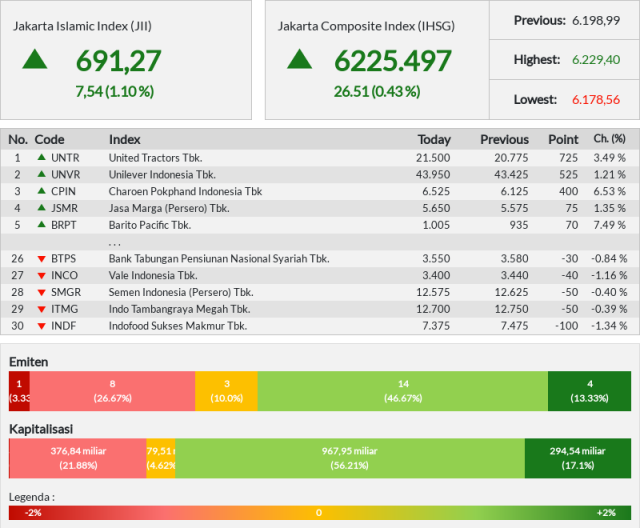Click the JII value 691,27
Image resolution: width=640 pixels, height=528 pixels.
coord(119,61)
